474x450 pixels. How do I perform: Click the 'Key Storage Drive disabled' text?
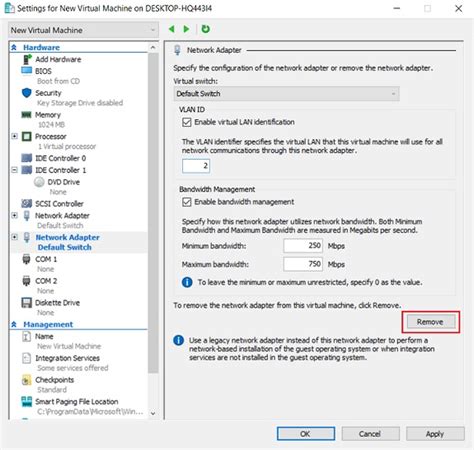point(80,103)
